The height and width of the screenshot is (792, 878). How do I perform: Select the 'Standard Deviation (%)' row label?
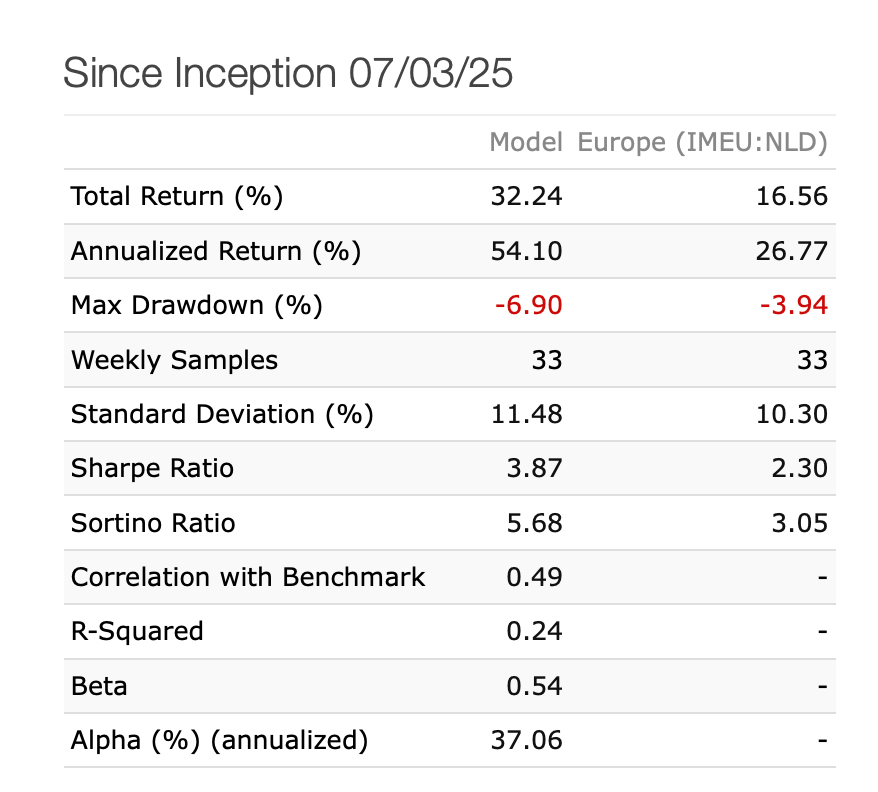coord(222,414)
